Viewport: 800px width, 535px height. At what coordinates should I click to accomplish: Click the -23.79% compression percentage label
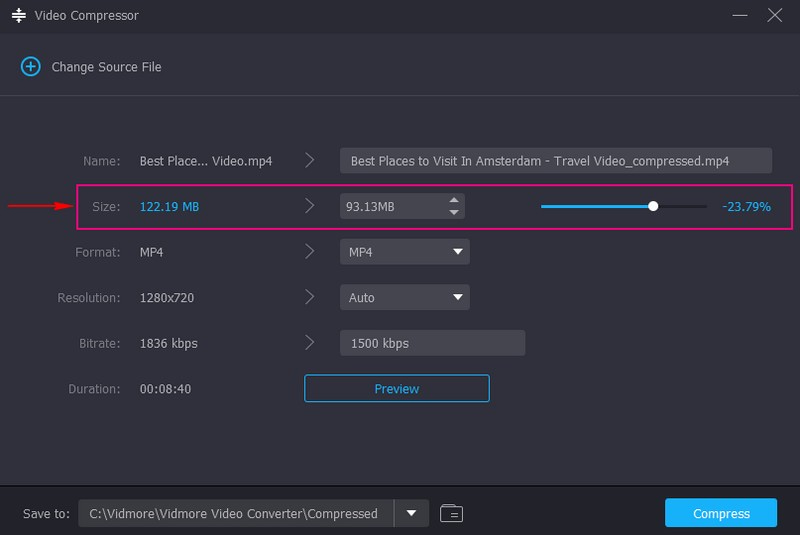point(745,207)
